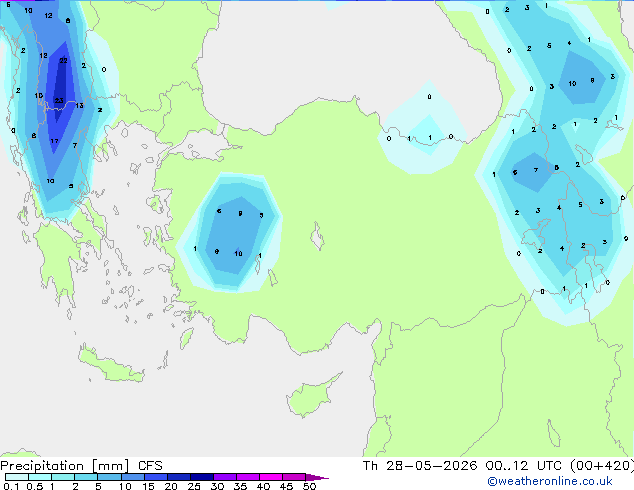Click the '50' legend label

[x=309, y=486]
